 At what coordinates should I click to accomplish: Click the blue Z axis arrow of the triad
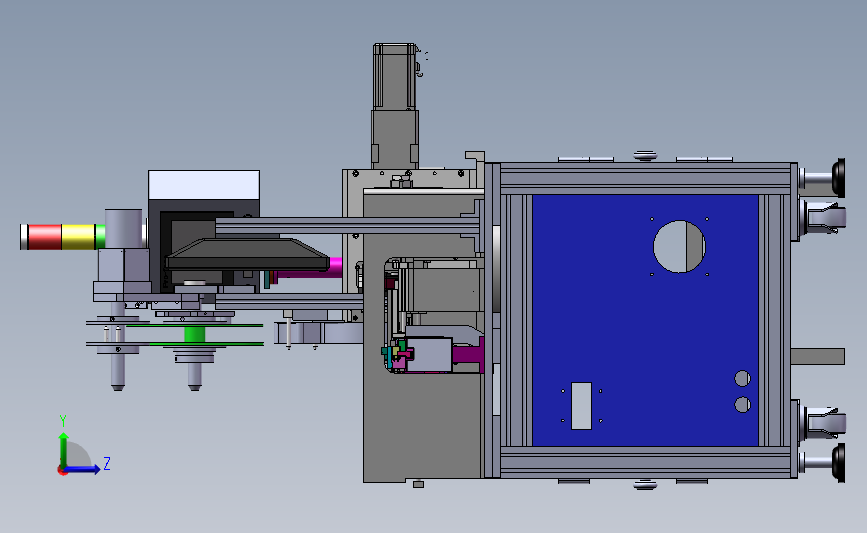[83, 469]
